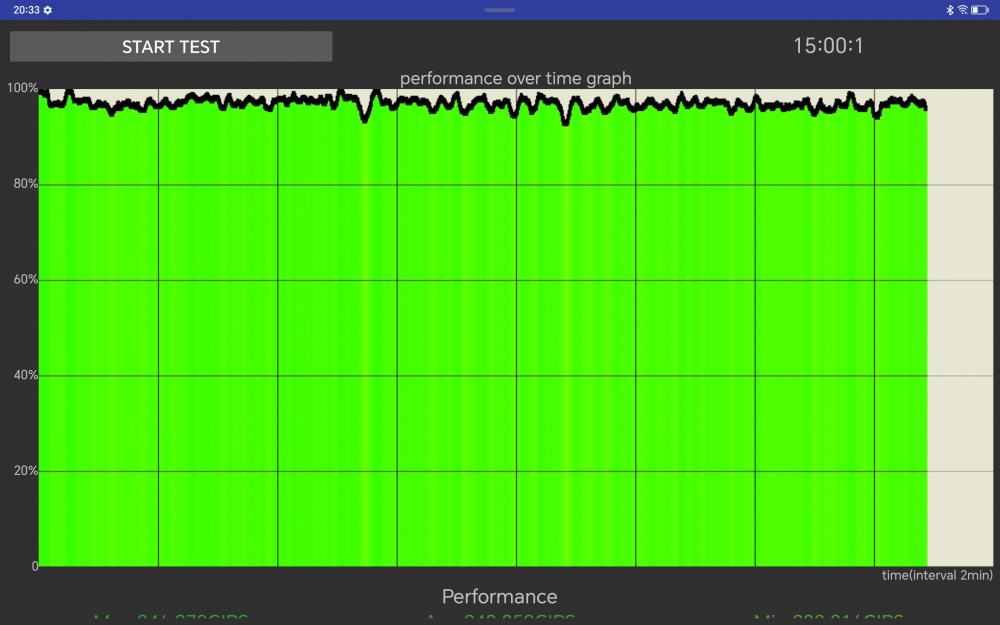1000x625 pixels.
Task: Tap the 0 axis label
Action: (35, 566)
